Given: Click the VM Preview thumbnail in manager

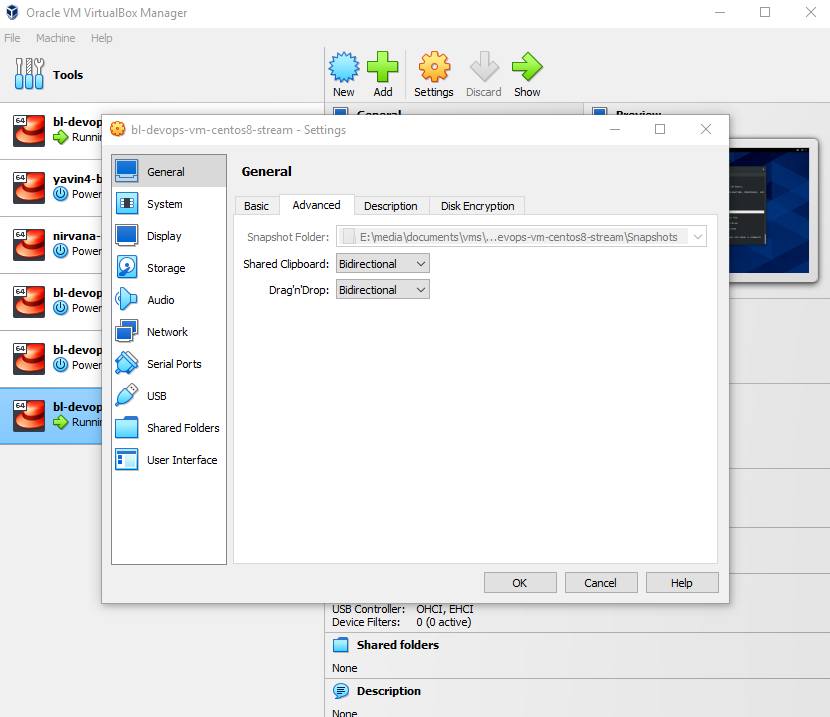Looking at the screenshot, I should tap(769, 211).
